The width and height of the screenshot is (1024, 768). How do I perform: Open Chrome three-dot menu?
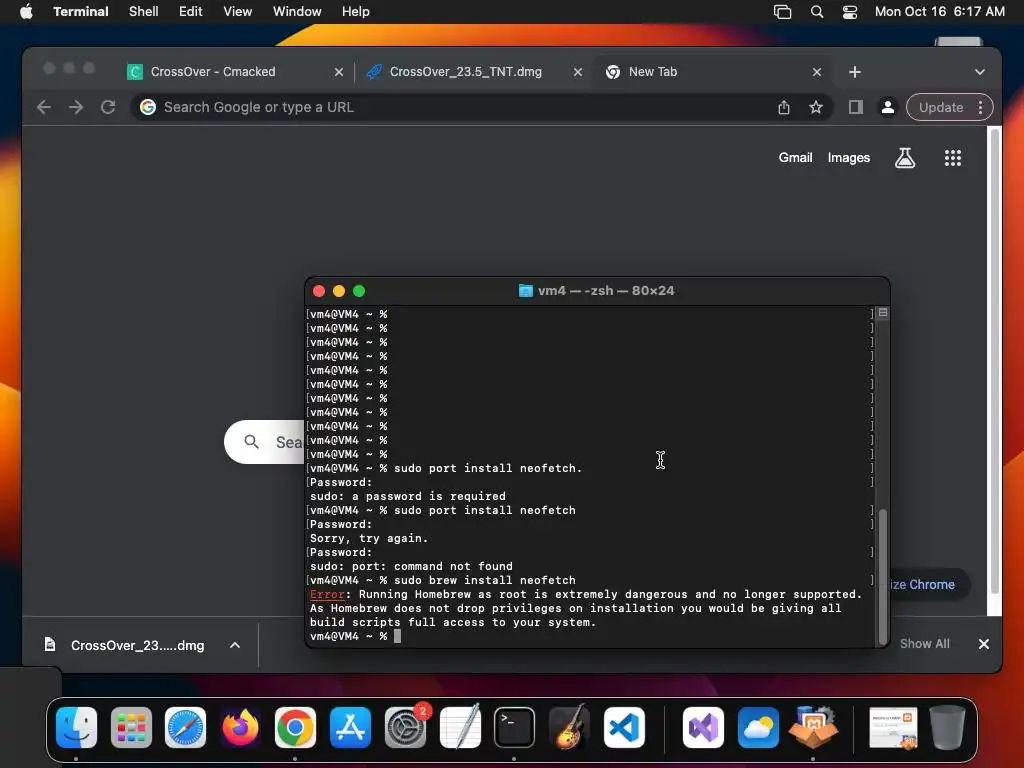point(980,107)
